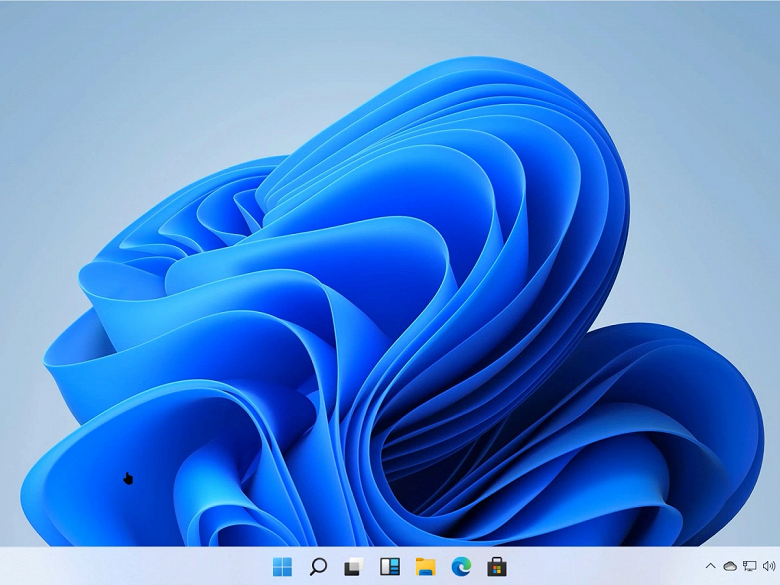Open Search via the magnifier icon
780x585 pixels.
318,567
